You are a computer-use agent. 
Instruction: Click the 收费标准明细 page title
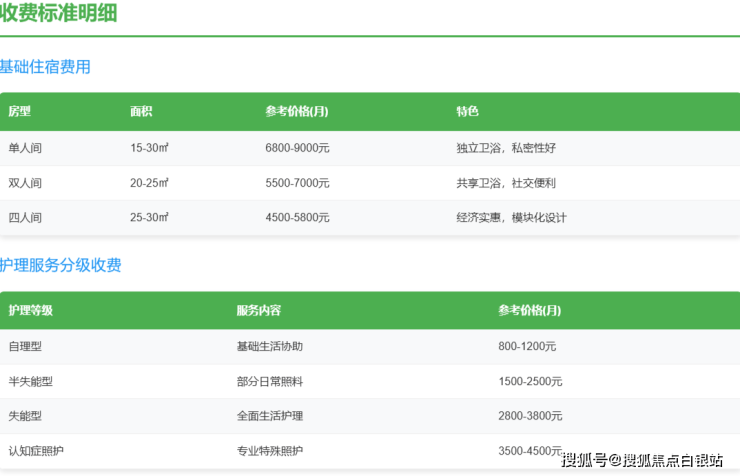tap(58, 14)
